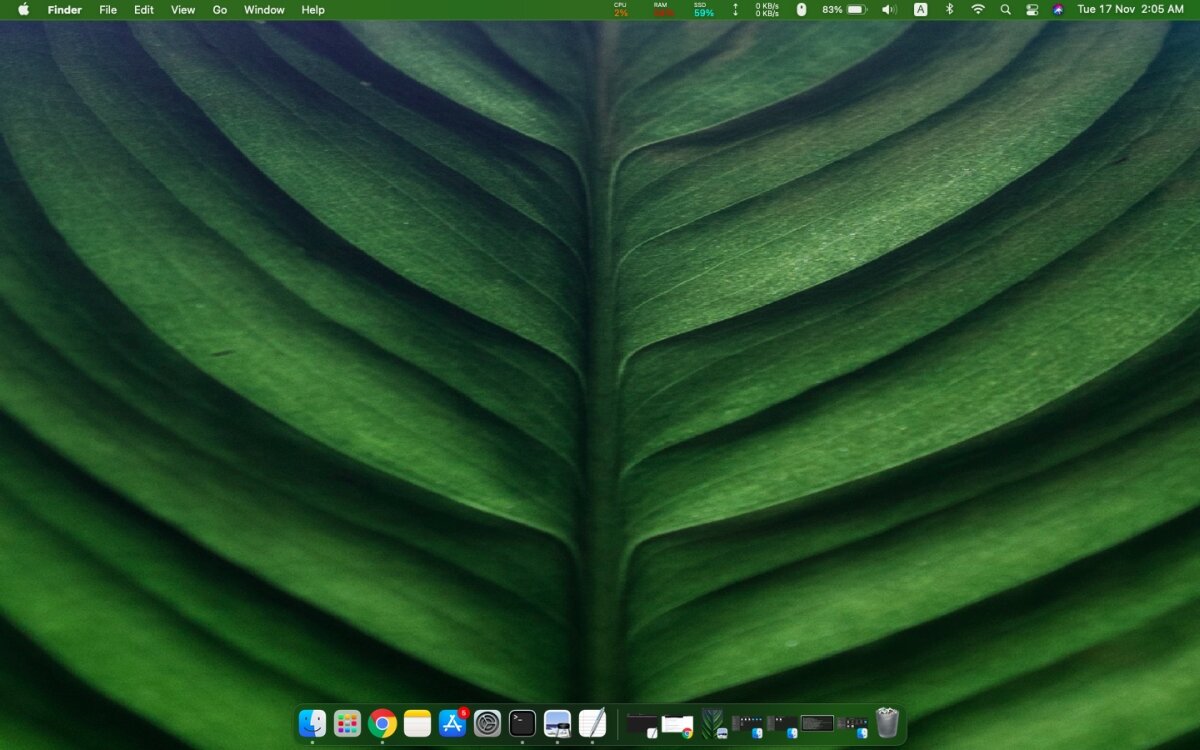
Task: Open System Preferences gear icon
Action: point(487,723)
